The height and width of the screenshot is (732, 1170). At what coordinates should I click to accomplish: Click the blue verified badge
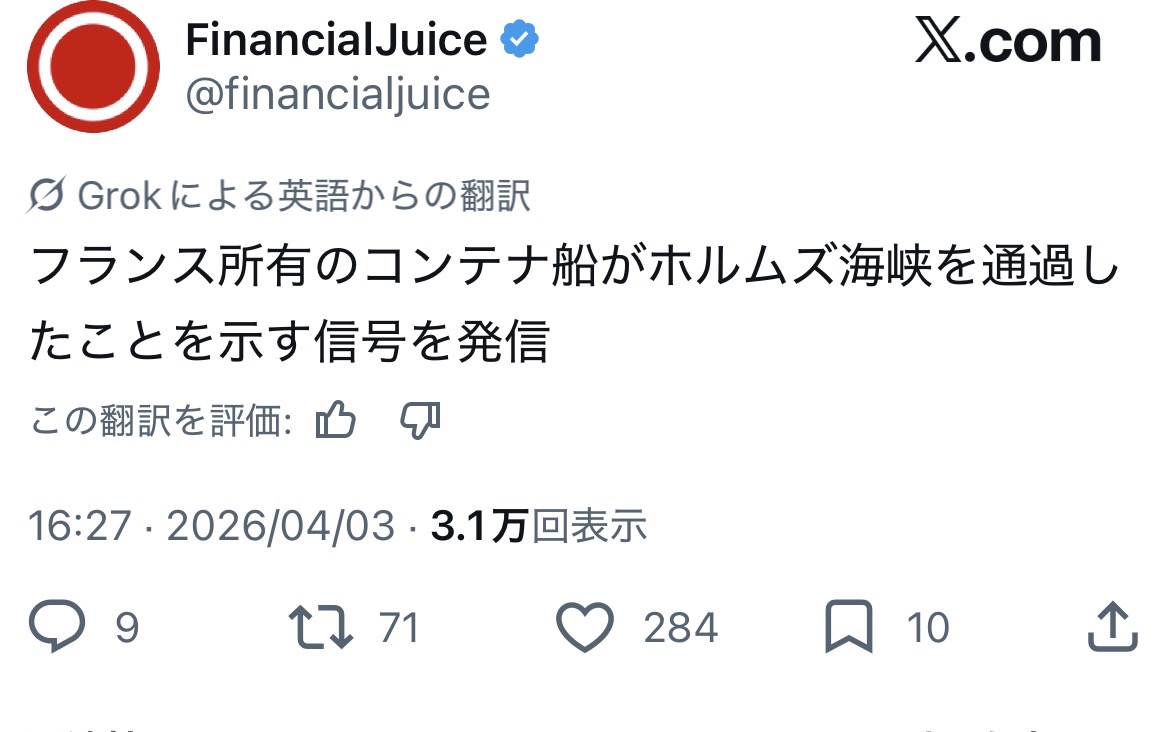point(519,41)
